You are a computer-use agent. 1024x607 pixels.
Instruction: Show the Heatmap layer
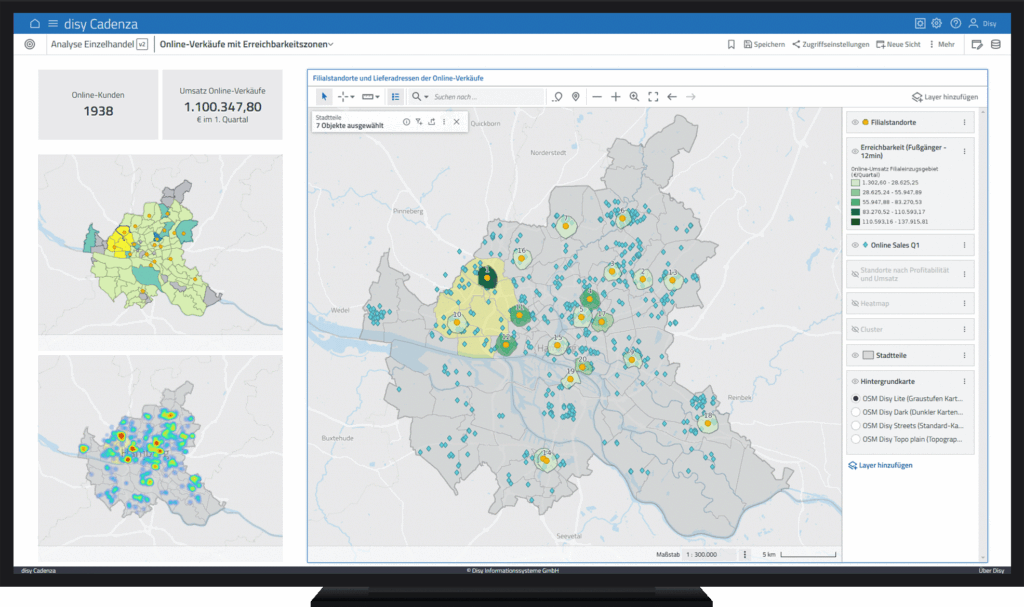[x=855, y=301]
